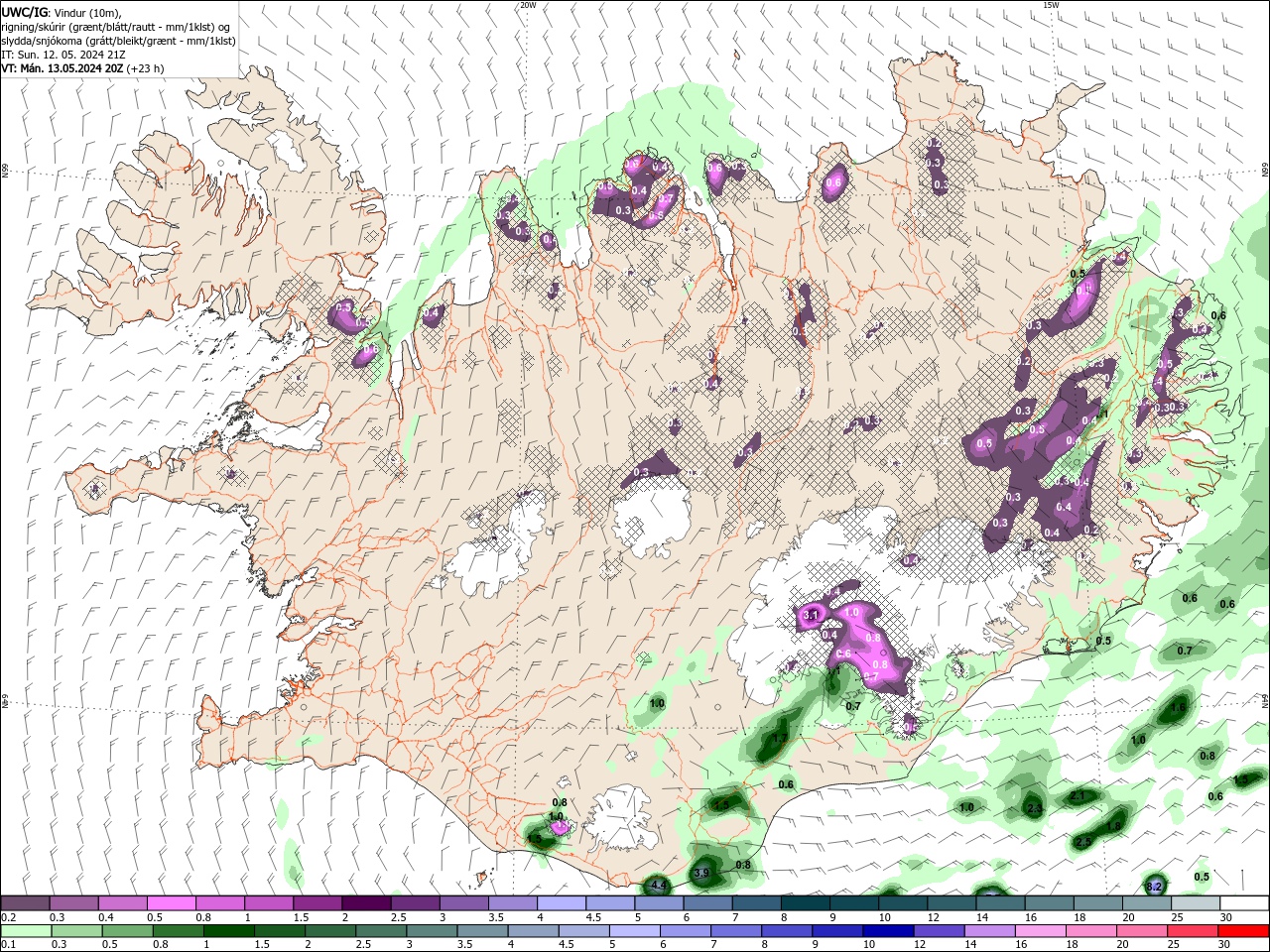Select the 'IT: Sun. 12. 05. 2024 21Z' line
The image size is (1270, 952).
pos(64,55)
